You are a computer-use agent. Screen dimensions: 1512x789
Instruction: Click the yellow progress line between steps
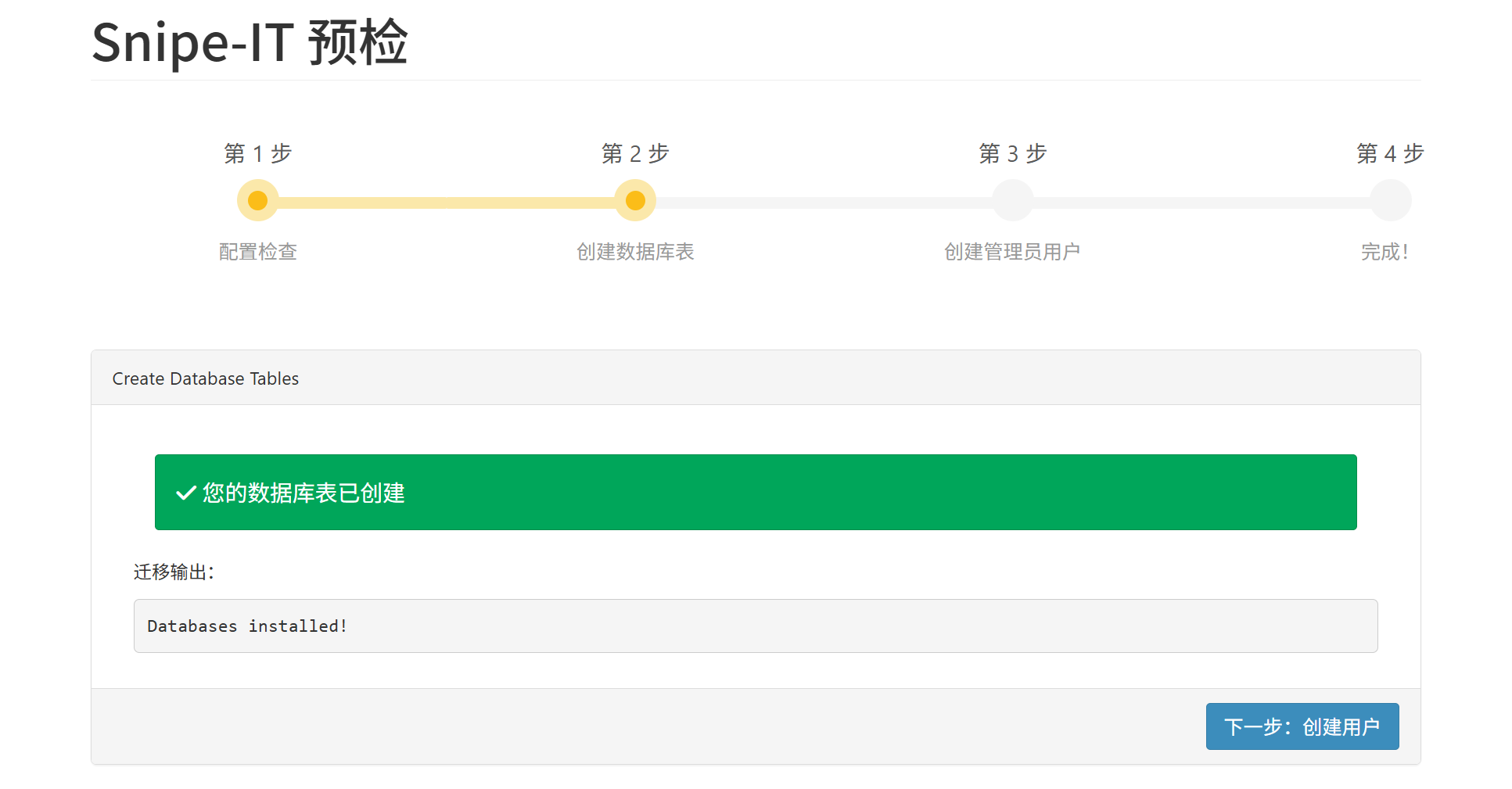[446, 199]
